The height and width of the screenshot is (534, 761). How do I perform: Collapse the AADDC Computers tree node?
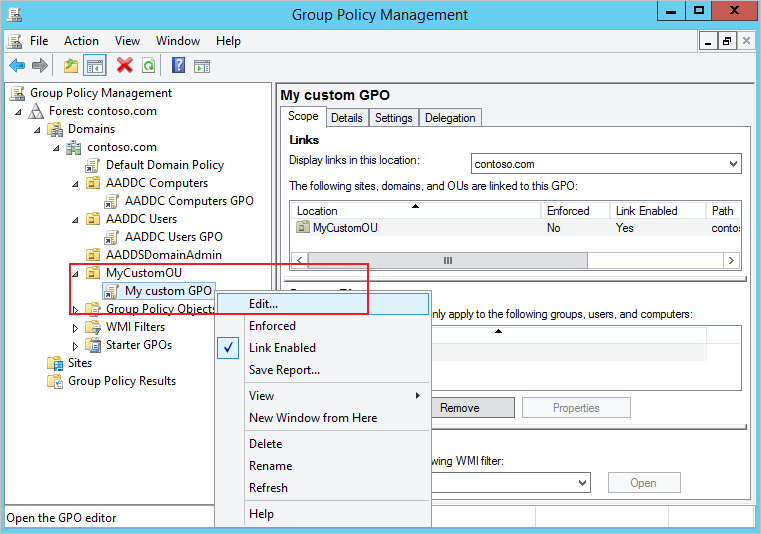pos(75,184)
